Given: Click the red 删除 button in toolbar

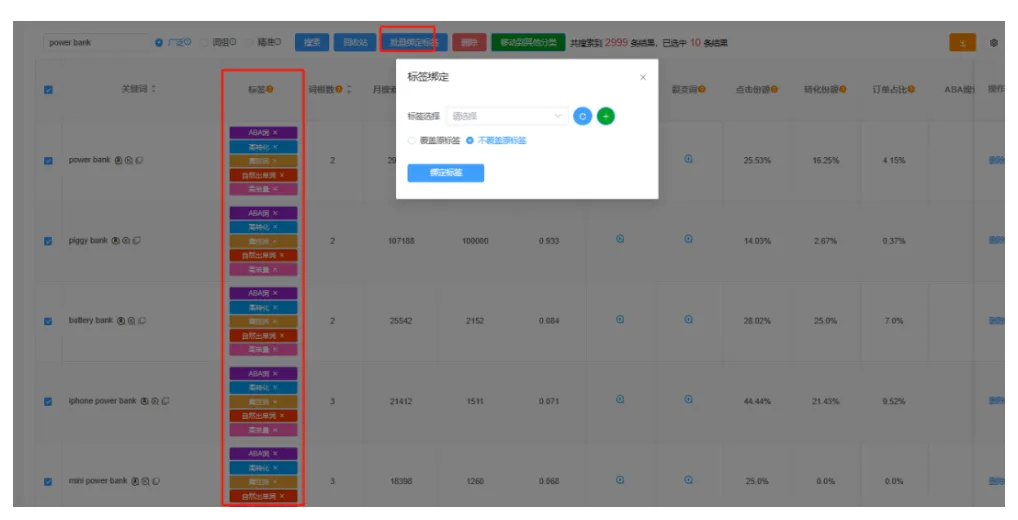Looking at the screenshot, I should 469,43.
